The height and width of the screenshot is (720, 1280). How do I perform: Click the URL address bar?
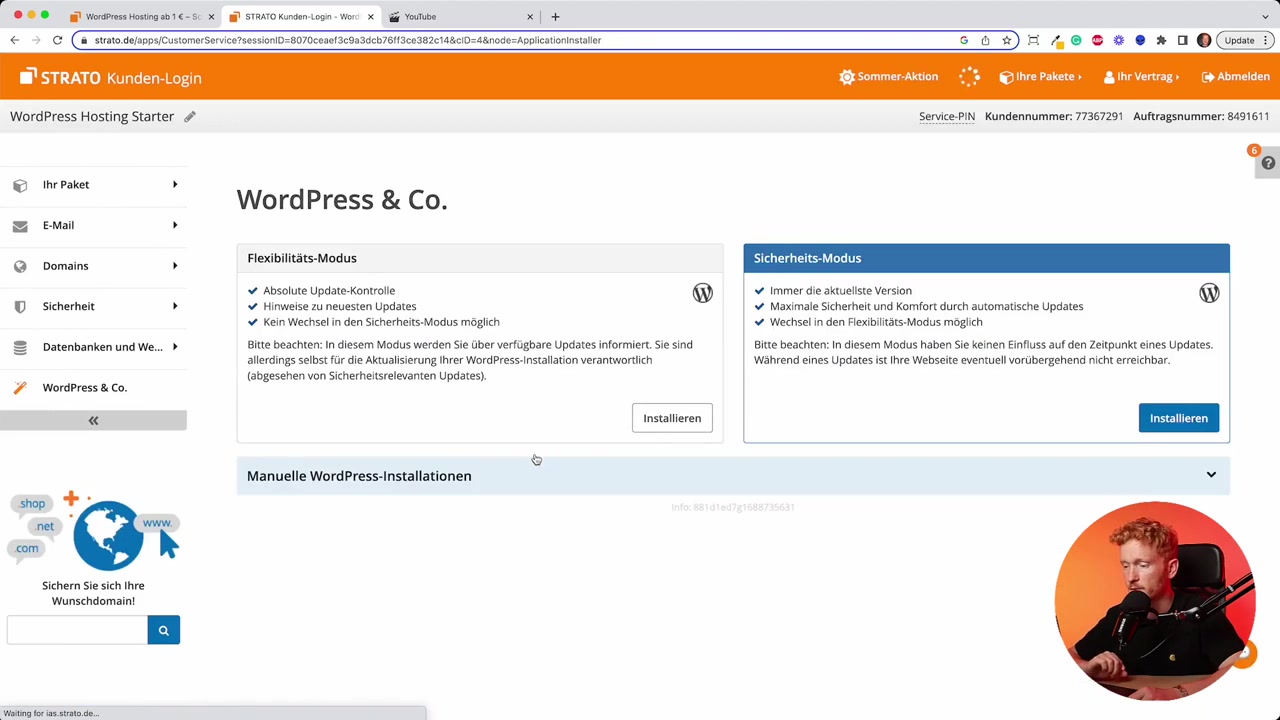click(520, 40)
